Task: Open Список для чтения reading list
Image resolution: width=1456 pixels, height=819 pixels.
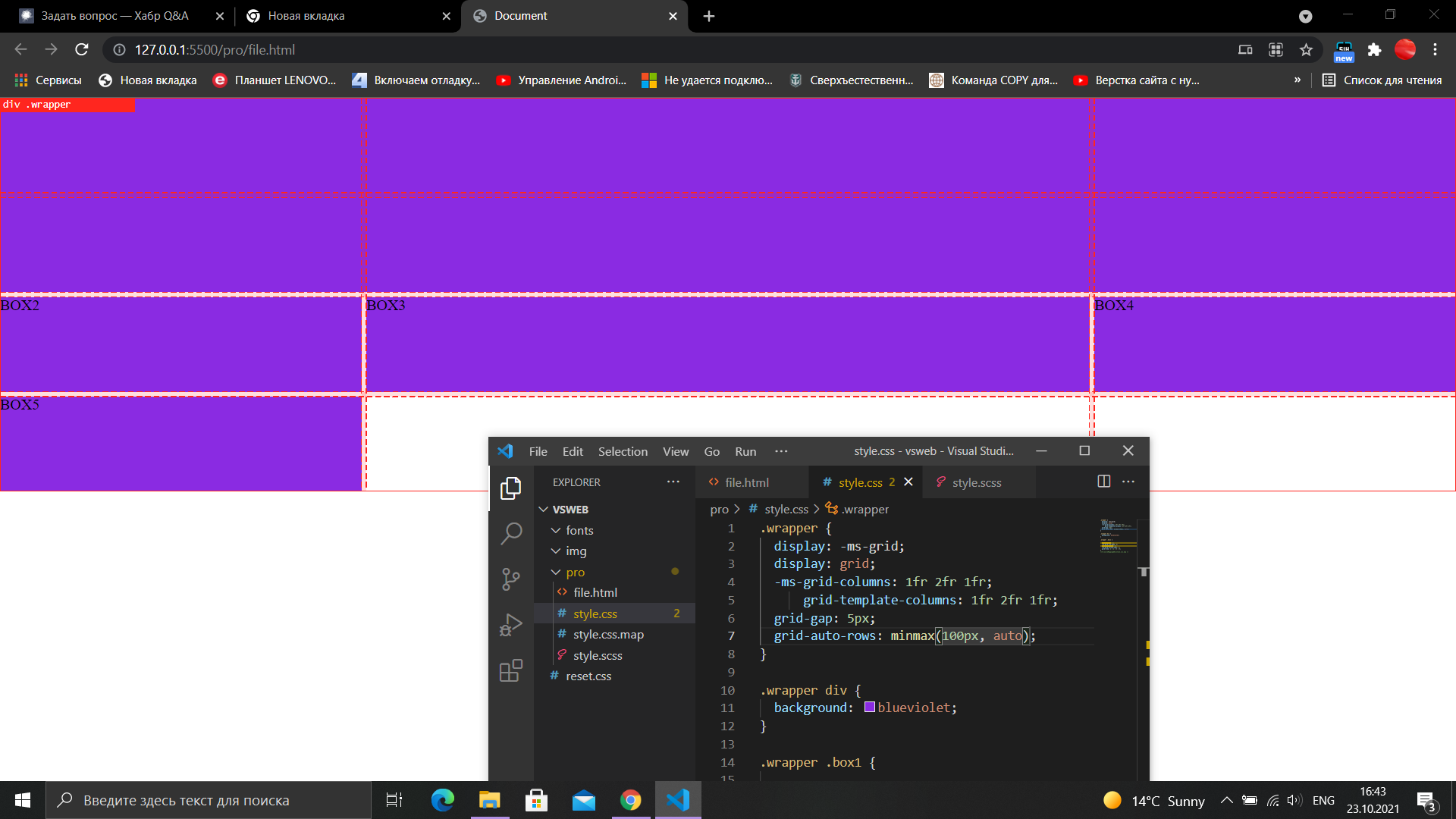Action: [1382, 80]
